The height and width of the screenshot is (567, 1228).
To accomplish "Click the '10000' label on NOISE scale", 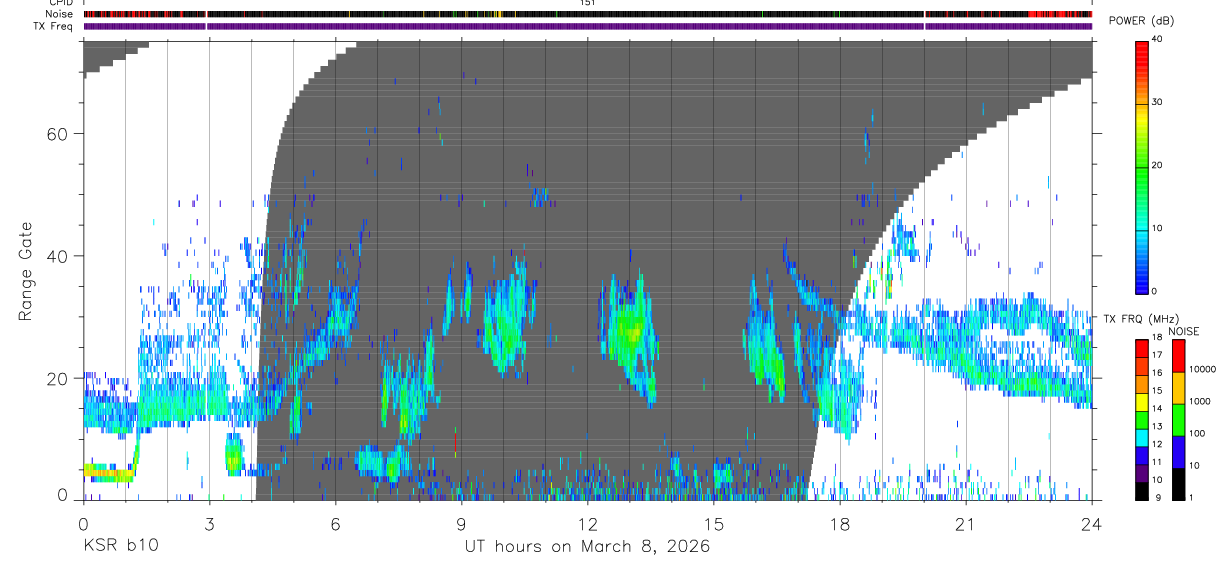I will (1201, 369).
